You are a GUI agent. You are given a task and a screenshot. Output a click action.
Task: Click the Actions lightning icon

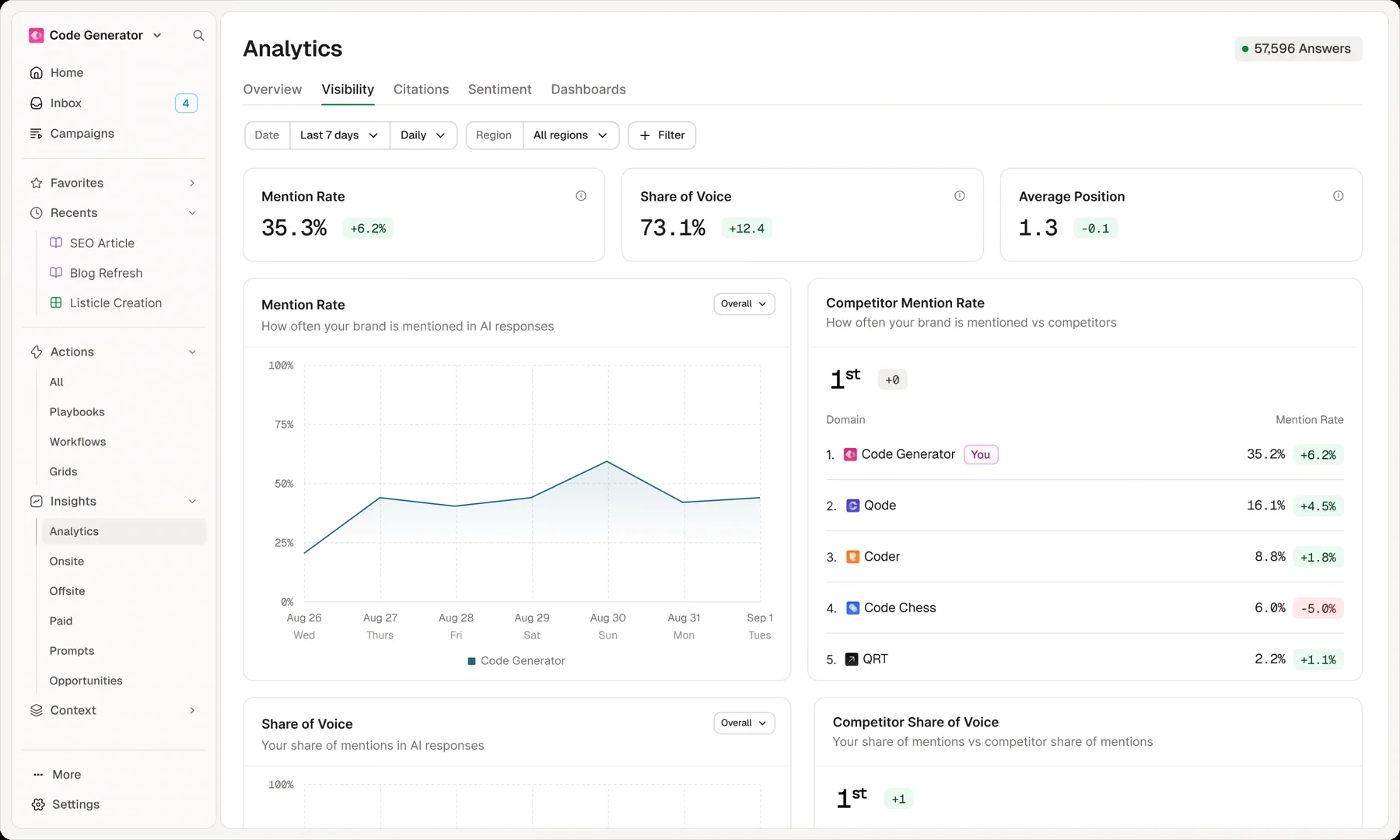point(37,352)
